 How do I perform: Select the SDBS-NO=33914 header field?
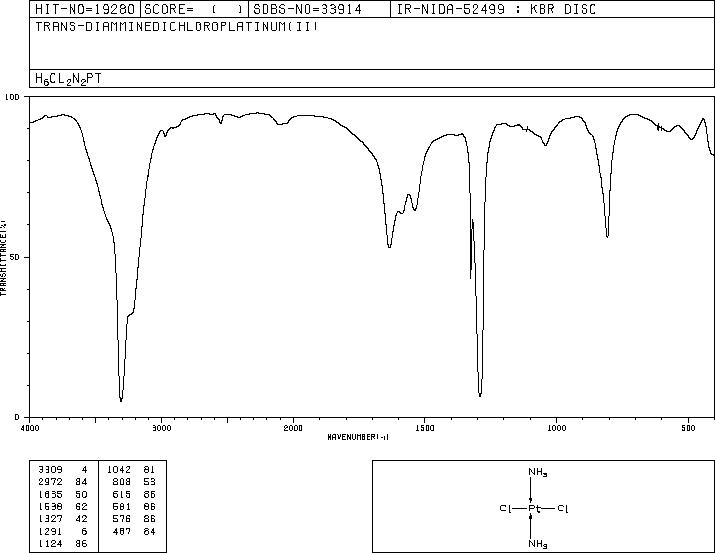[x=319, y=9]
